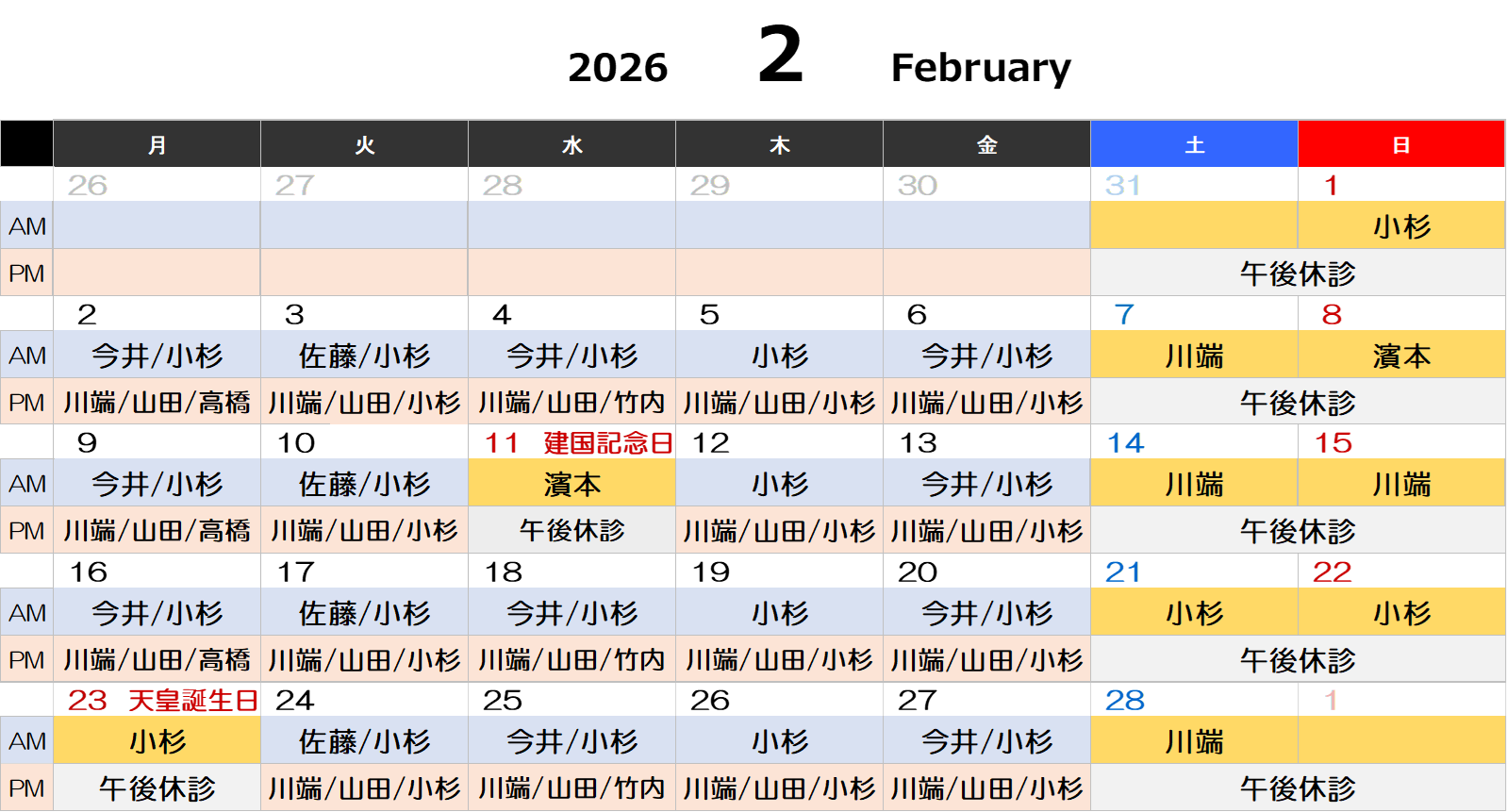Select 濱本 AM cell under 建国記念日

pos(571,484)
